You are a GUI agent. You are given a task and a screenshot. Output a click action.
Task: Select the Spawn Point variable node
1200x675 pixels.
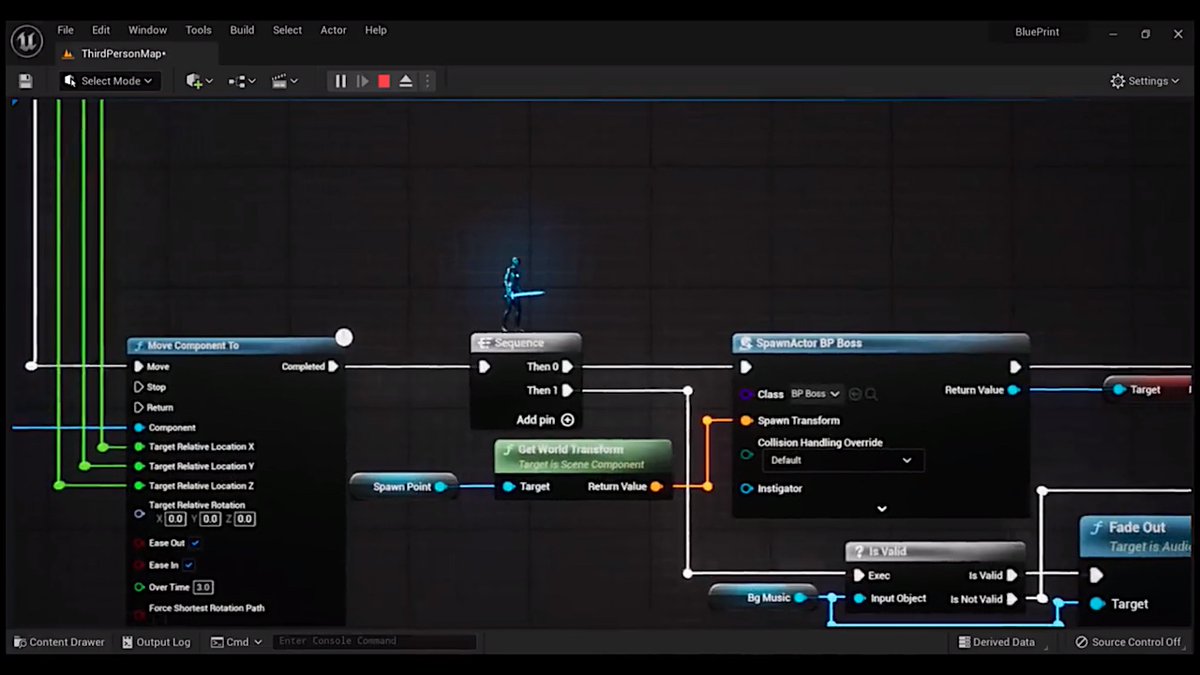tap(404, 486)
